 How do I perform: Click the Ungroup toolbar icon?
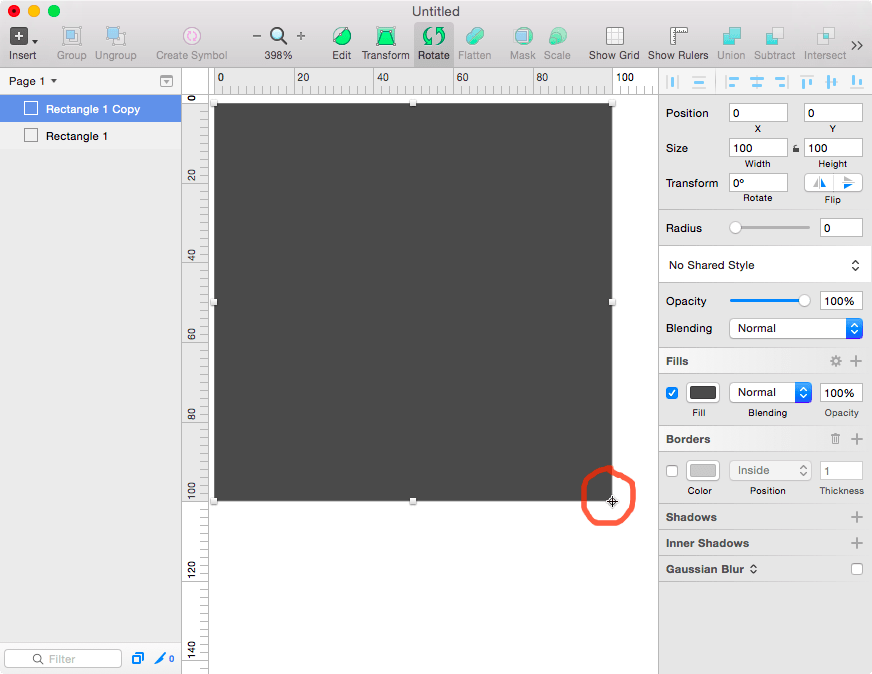pyautogui.click(x=116, y=36)
